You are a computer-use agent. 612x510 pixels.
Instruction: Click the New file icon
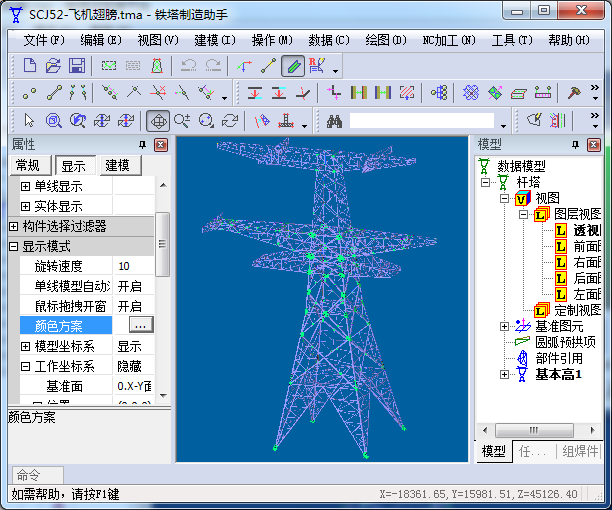(30, 66)
